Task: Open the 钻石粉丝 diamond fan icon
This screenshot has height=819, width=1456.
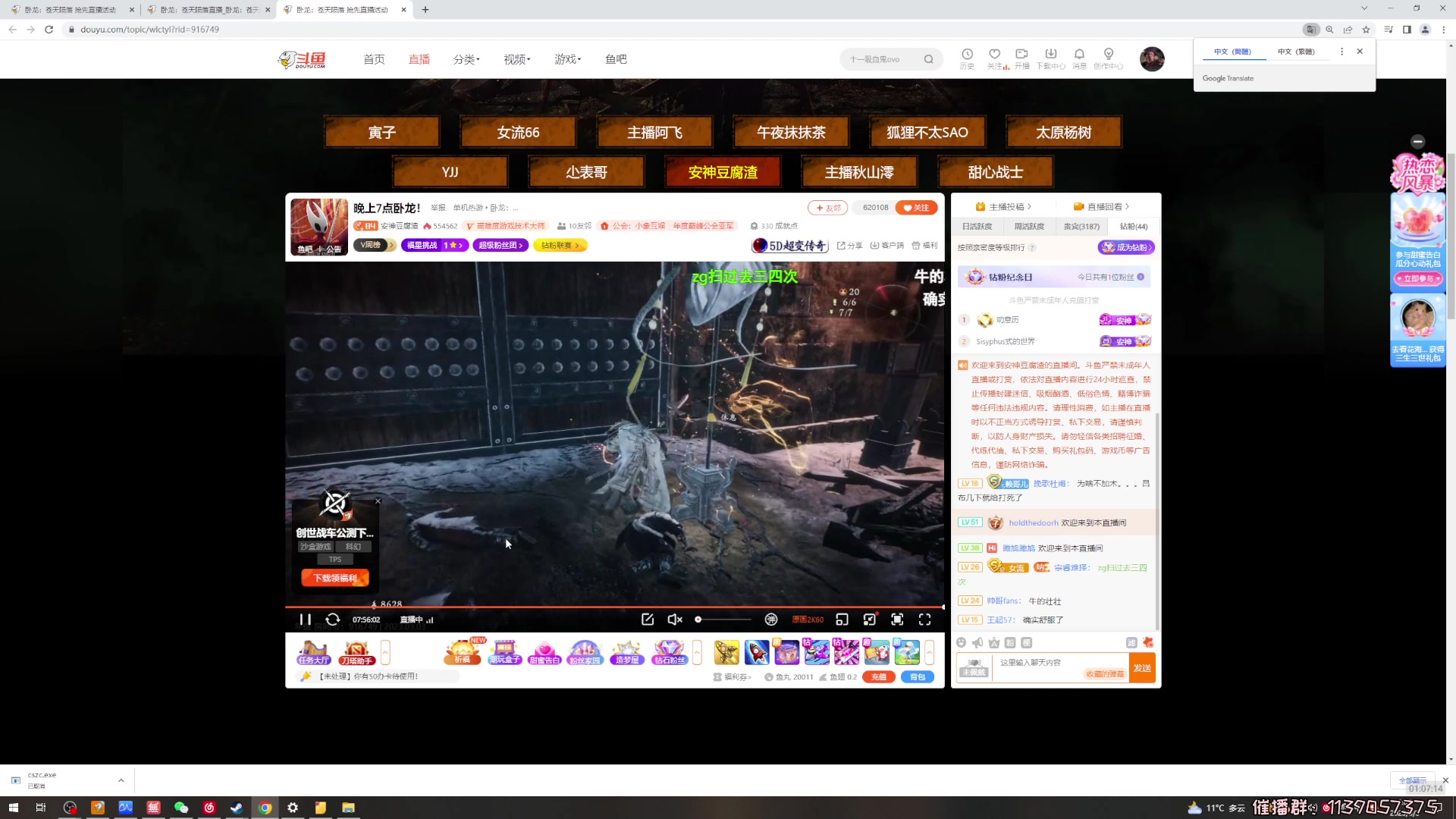Action: coord(670,652)
